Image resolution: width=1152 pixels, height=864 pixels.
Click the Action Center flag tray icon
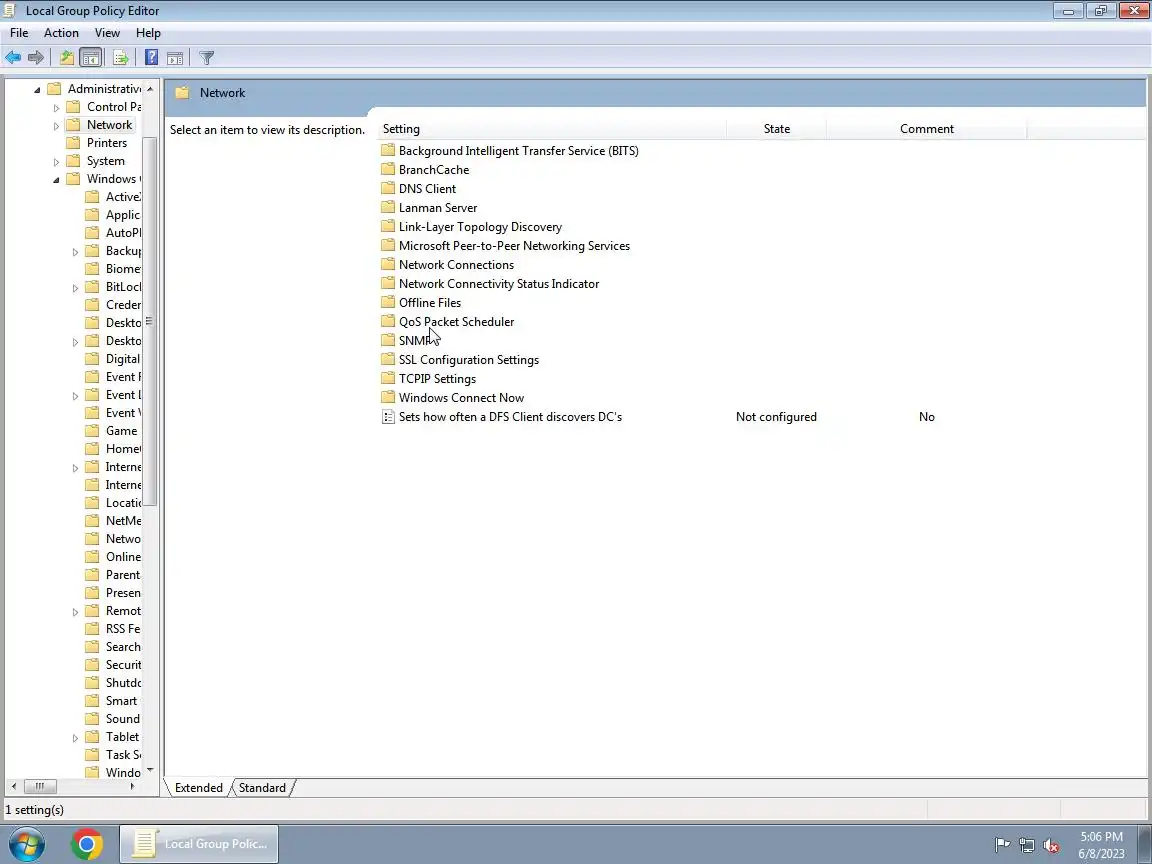click(1002, 845)
